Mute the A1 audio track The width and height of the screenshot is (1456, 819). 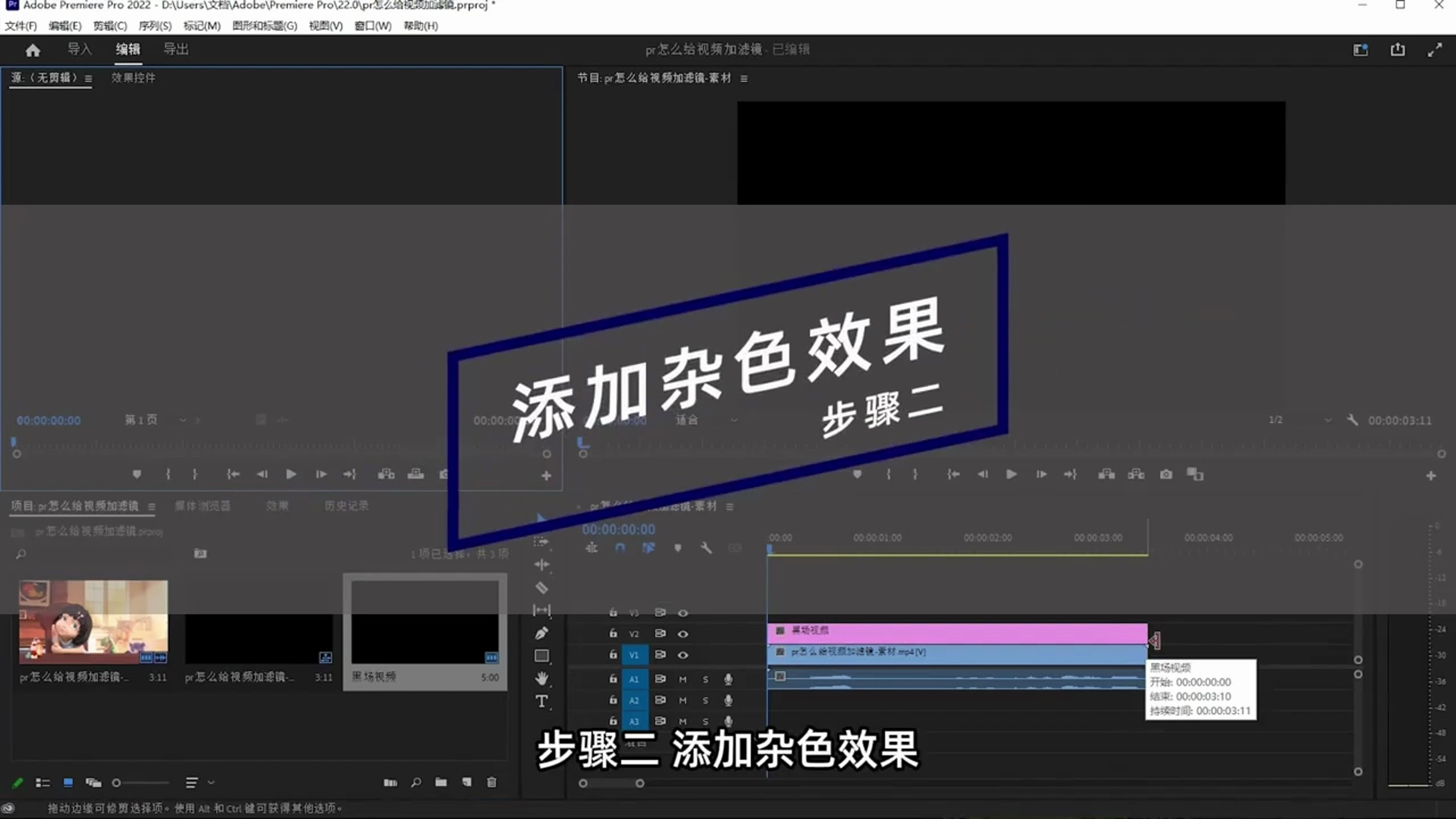click(683, 679)
